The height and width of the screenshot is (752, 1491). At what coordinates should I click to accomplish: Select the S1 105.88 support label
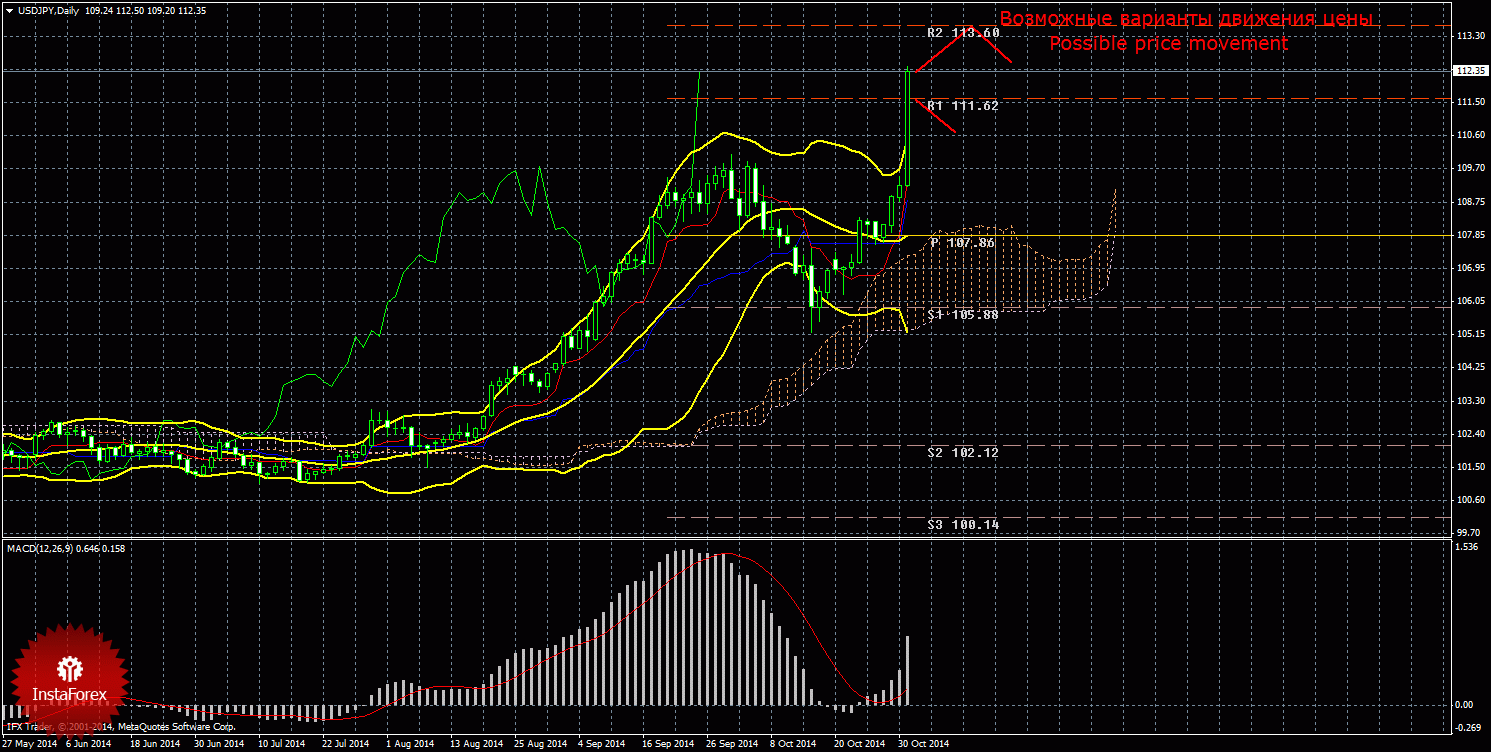[963, 314]
